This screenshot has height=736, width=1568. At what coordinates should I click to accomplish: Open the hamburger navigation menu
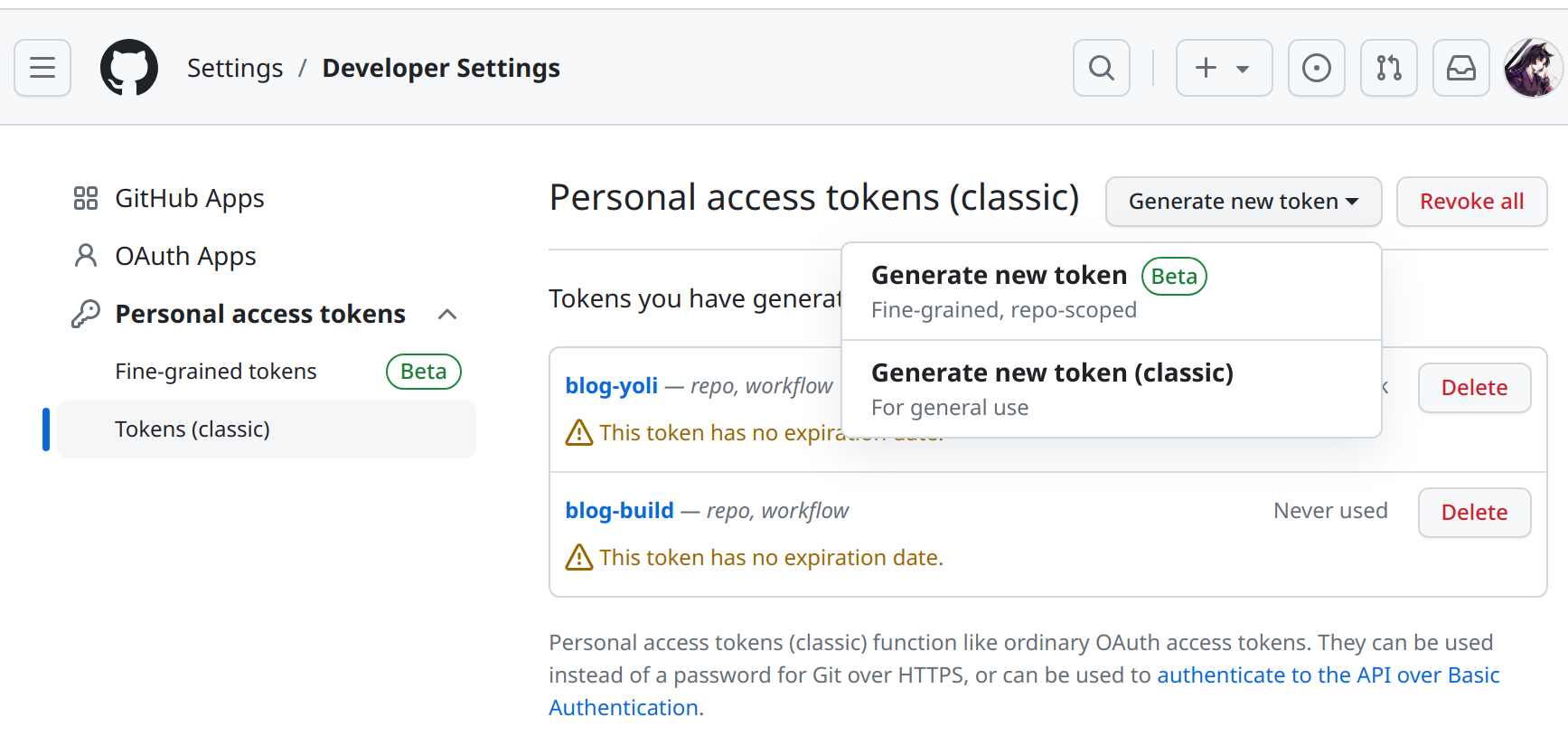pyautogui.click(x=42, y=68)
